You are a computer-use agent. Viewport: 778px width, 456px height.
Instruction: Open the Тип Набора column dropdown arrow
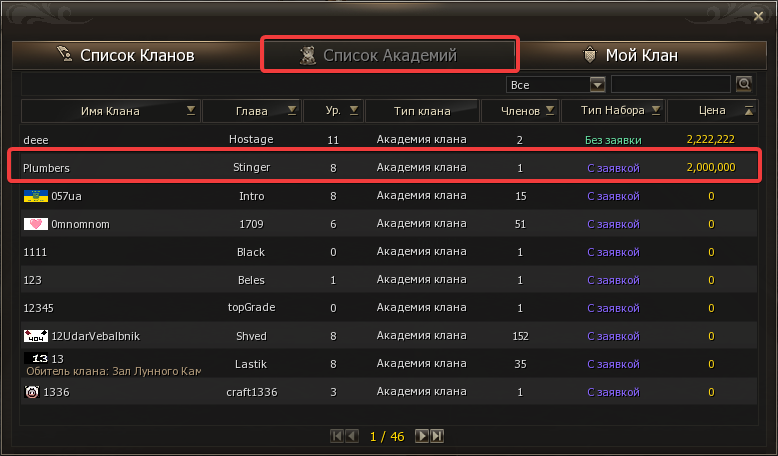pos(656,110)
